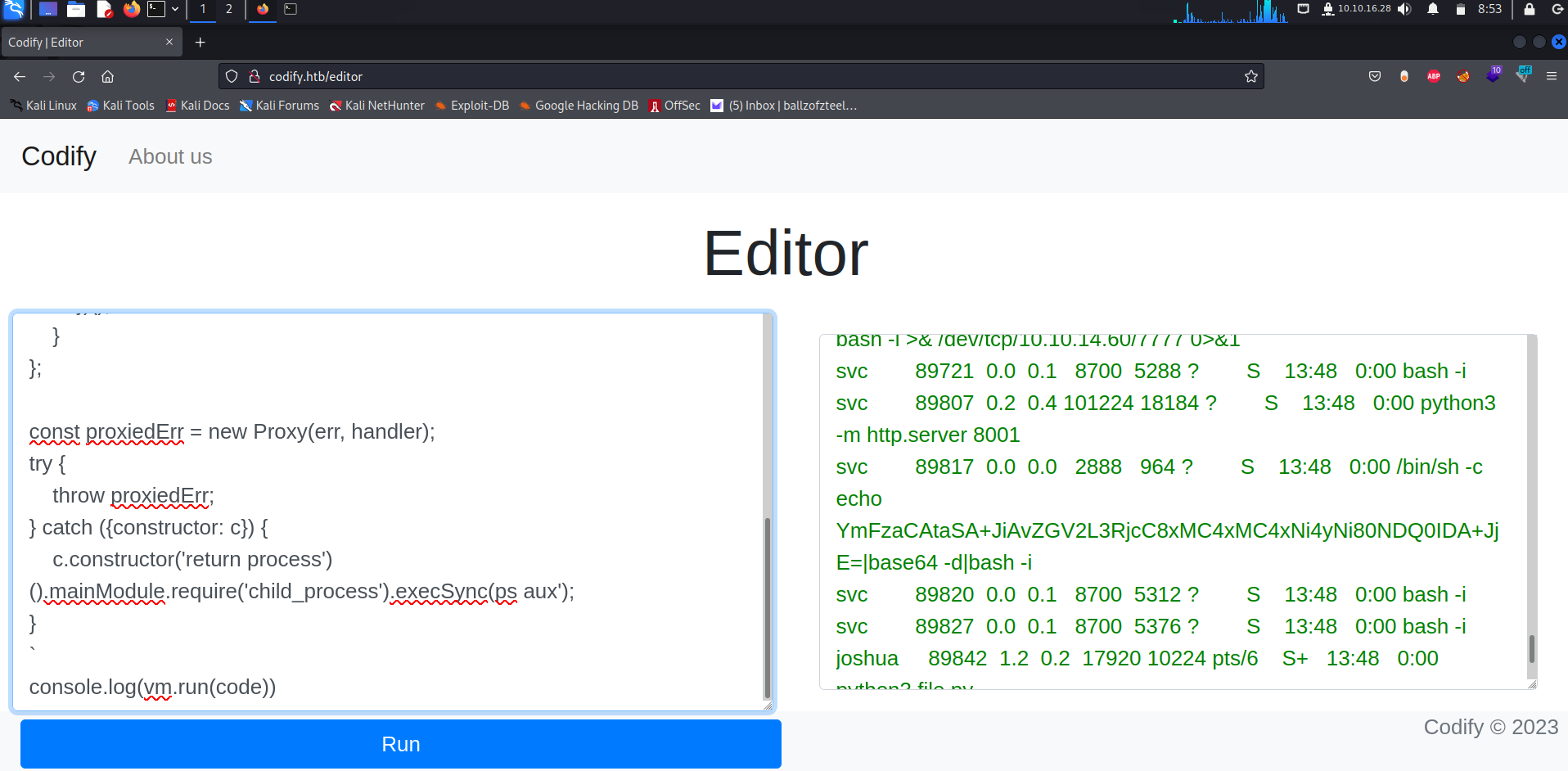Open the purple extension with badge 10
This screenshot has width=1568, height=771.
1494,74
